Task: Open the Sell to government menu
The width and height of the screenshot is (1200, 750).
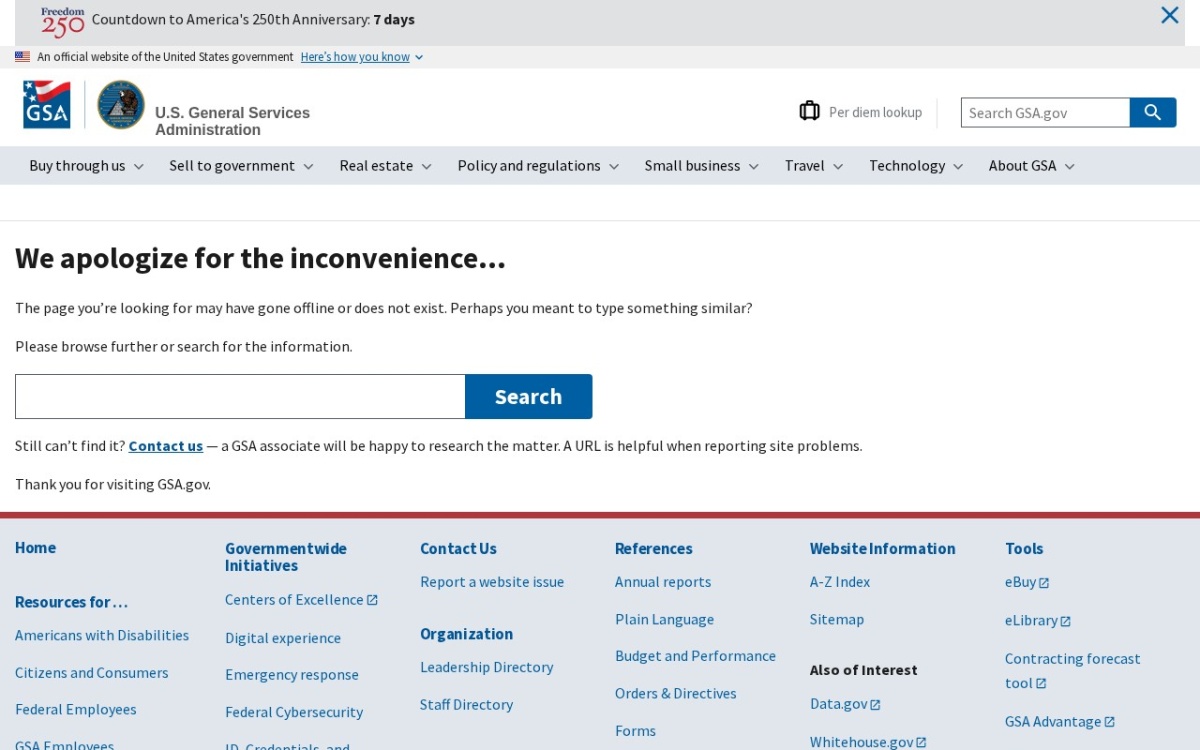Action: (x=241, y=166)
